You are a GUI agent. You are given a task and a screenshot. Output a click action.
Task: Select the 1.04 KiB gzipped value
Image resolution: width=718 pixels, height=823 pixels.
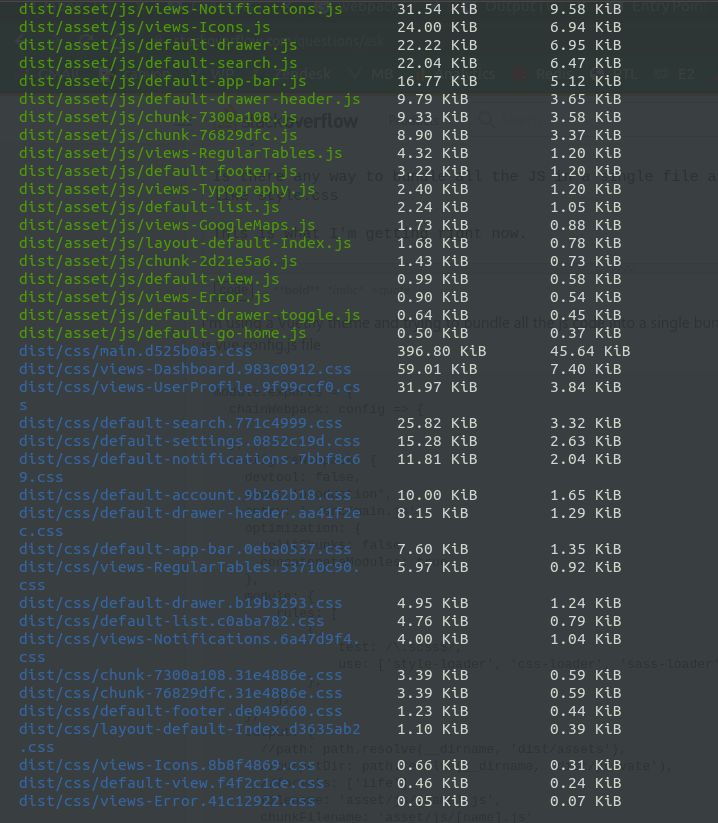tap(586, 639)
